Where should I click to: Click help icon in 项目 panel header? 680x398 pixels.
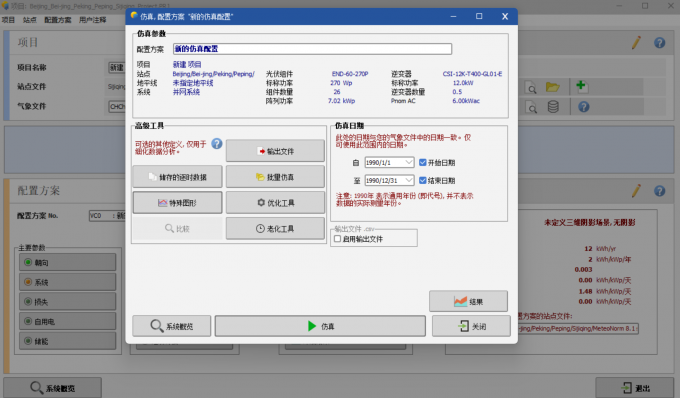pyautogui.click(x=660, y=42)
